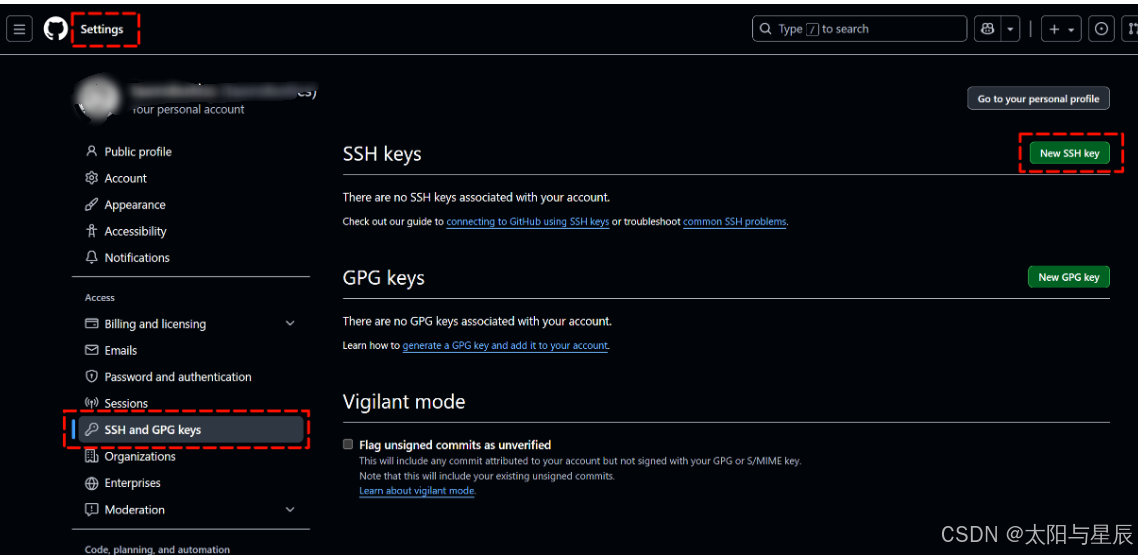Screen dimensions: 1138x555
Task: Click the Organizations building icon
Action: tap(91, 456)
